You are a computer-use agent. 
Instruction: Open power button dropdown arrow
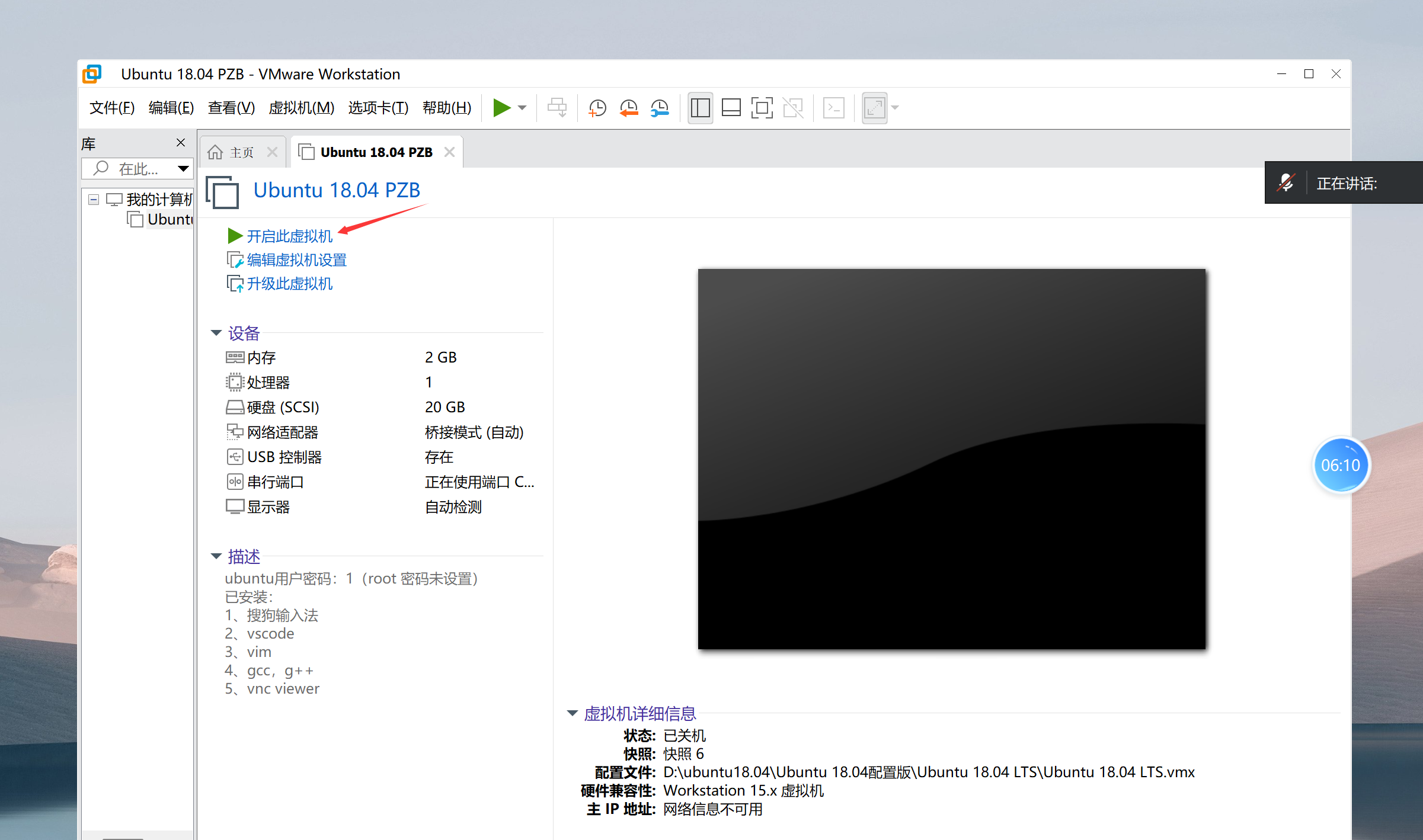tap(522, 108)
